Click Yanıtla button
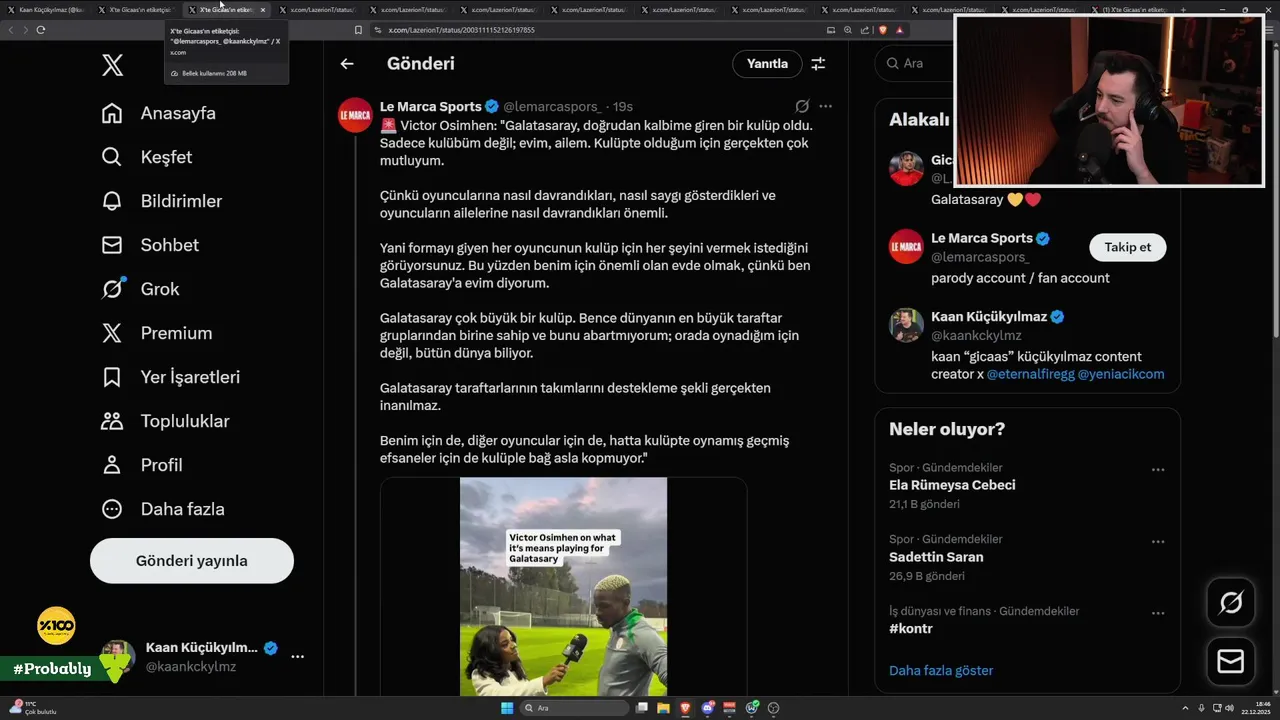Viewport: 1280px width, 720px height. (x=767, y=64)
